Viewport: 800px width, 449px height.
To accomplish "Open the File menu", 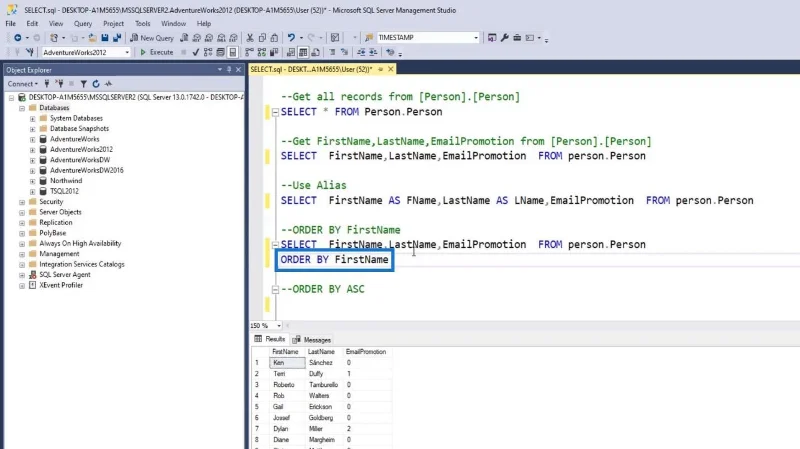I will [x=11, y=23].
